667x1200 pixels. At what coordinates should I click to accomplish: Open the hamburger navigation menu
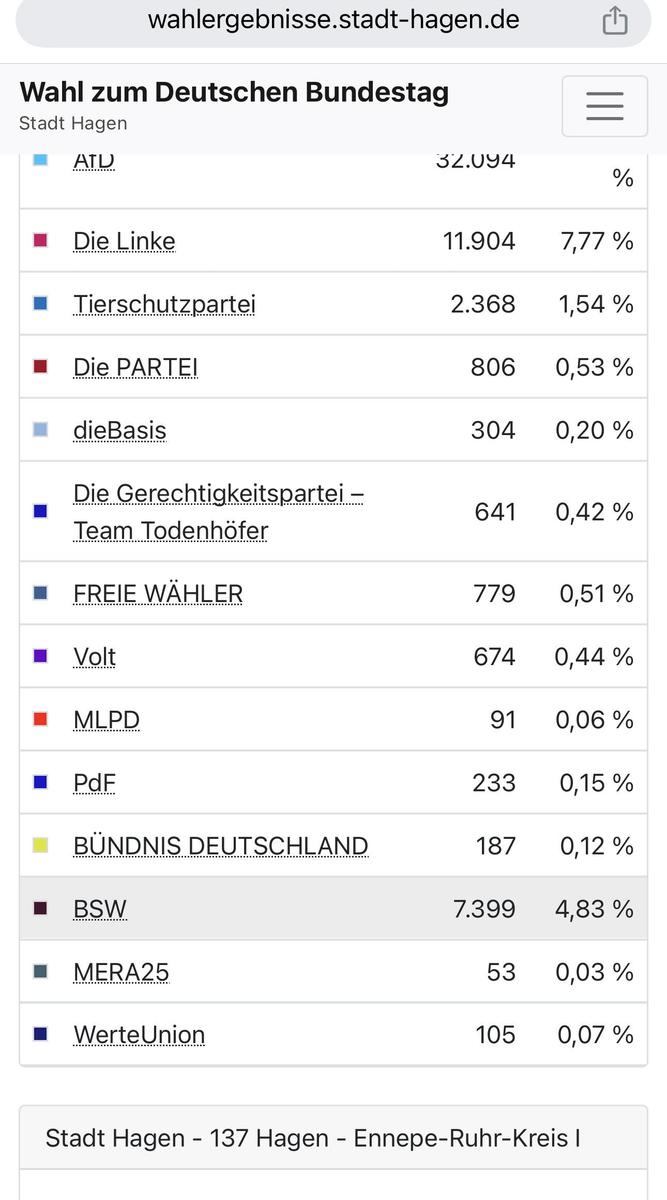(604, 106)
